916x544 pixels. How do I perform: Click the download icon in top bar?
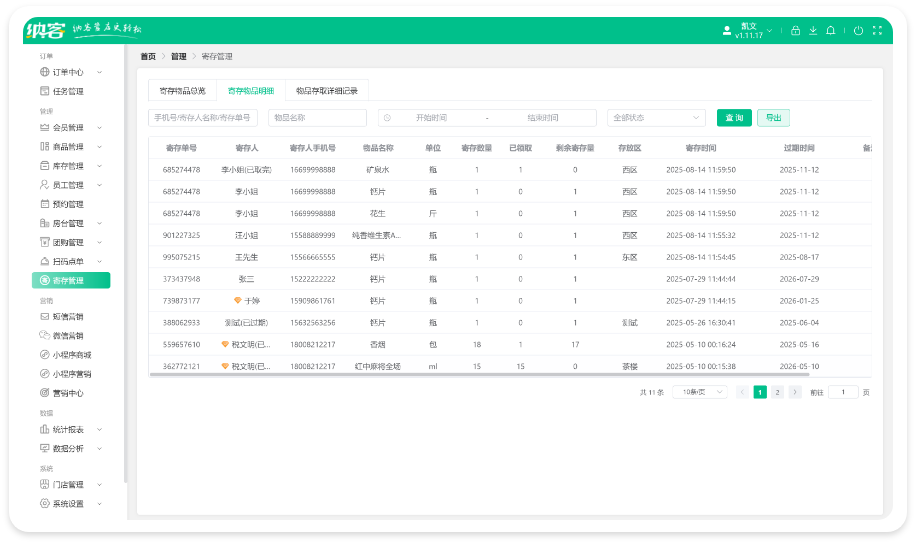tap(813, 31)
